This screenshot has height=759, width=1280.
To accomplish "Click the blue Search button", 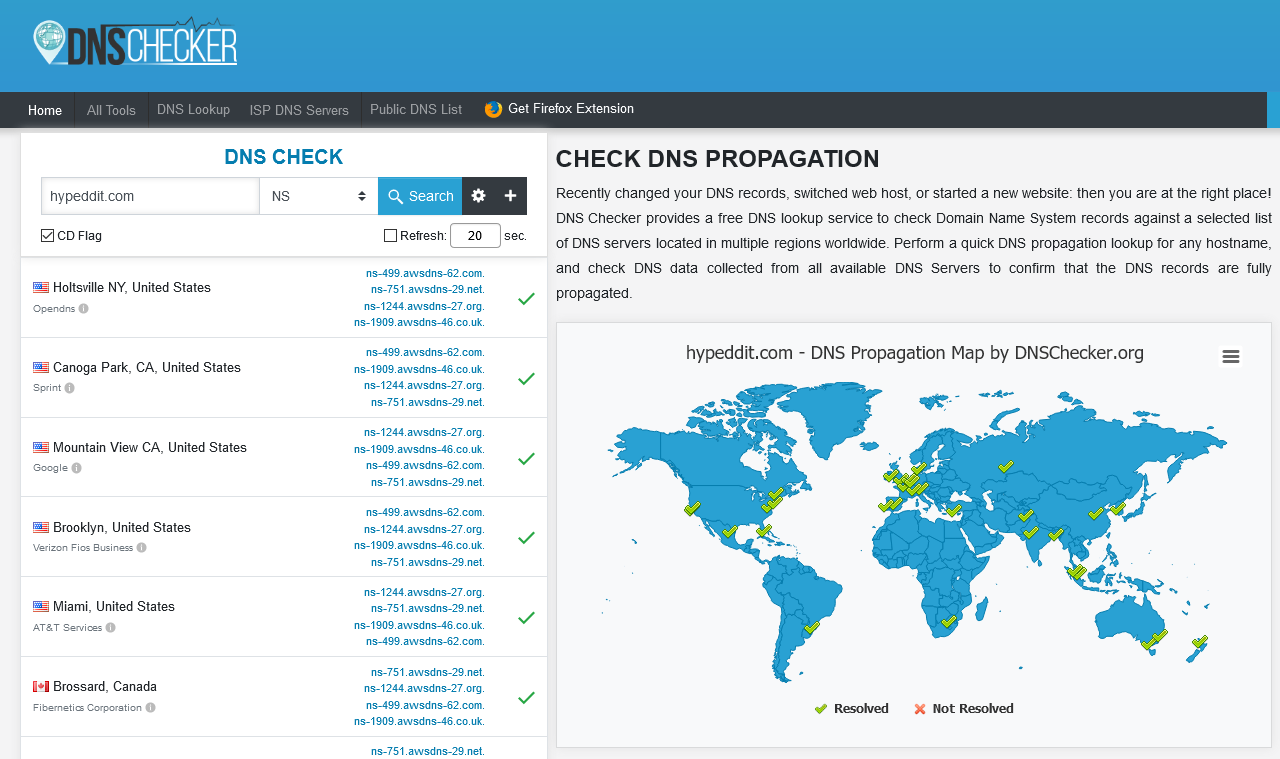I will pyautogui.click(x=420, y=196).
